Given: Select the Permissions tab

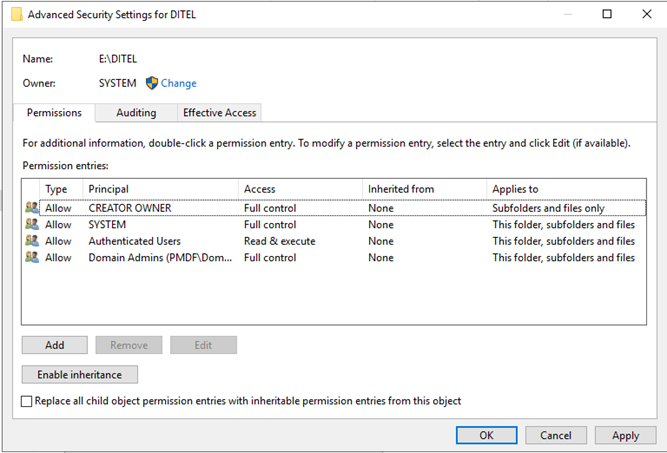Looking at the screenshot, I should click(x=54, y=113).
